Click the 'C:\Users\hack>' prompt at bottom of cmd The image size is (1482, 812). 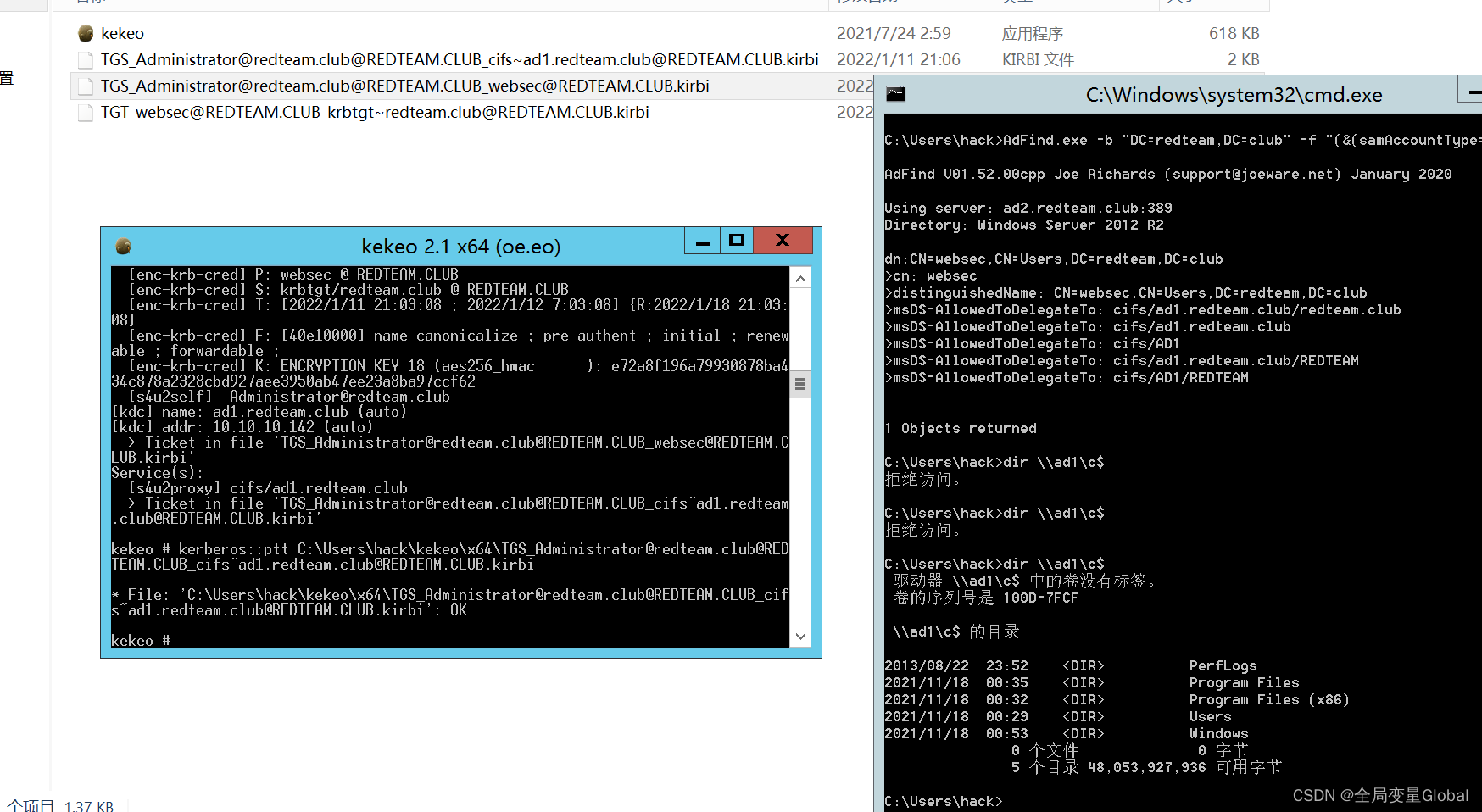click(x=943, y=801)
